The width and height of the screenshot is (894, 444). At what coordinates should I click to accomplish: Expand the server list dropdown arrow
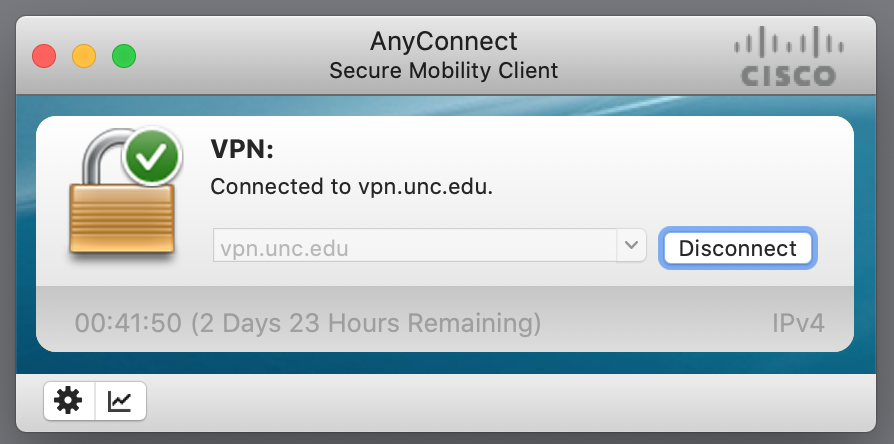pos(631,246)
